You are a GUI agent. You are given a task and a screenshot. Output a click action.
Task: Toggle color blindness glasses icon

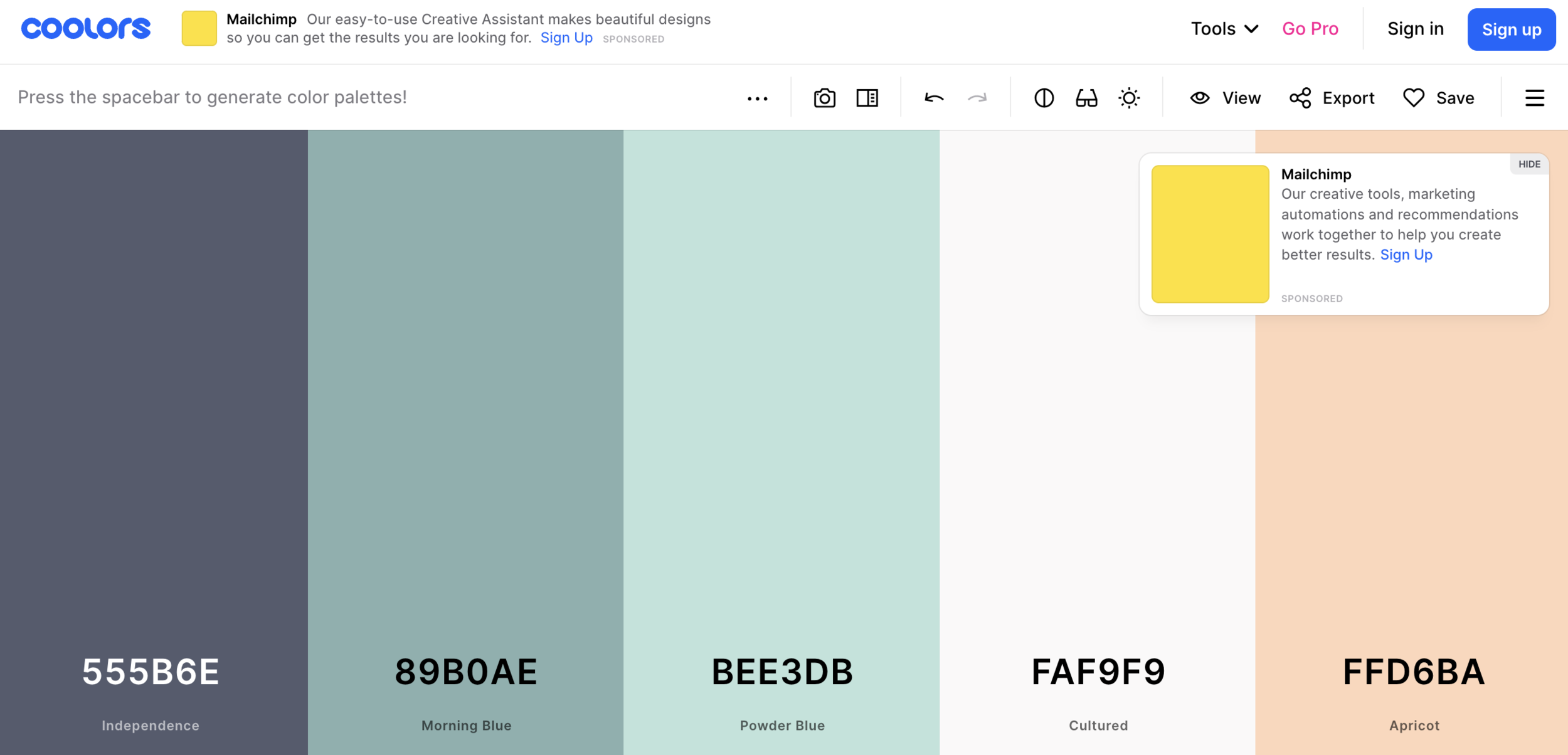(1086, 98)
